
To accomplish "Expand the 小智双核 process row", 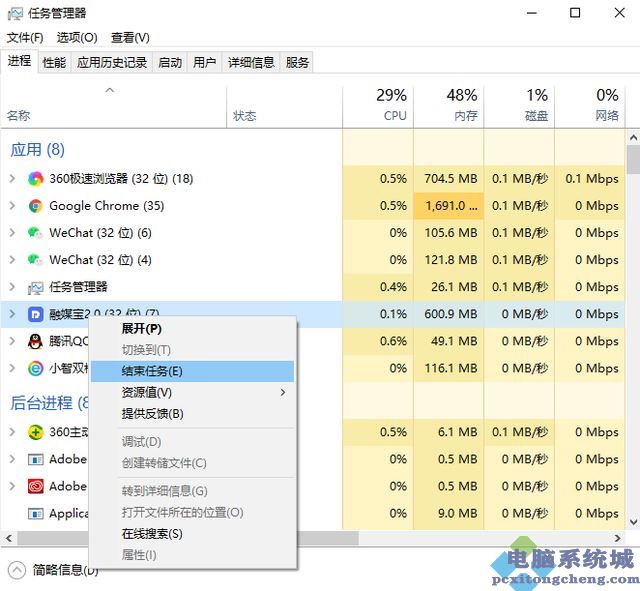I will click(12, 369).
